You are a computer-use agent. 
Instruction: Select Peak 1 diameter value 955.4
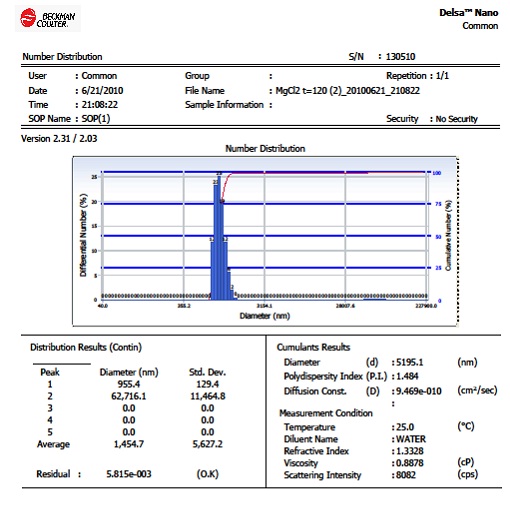point(129,384)
